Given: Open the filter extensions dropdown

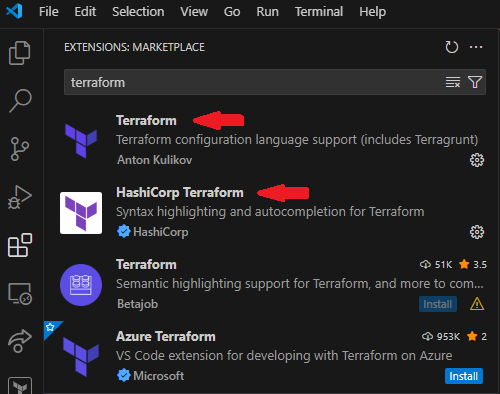Looking at the screenshot, I should point(475,82).
